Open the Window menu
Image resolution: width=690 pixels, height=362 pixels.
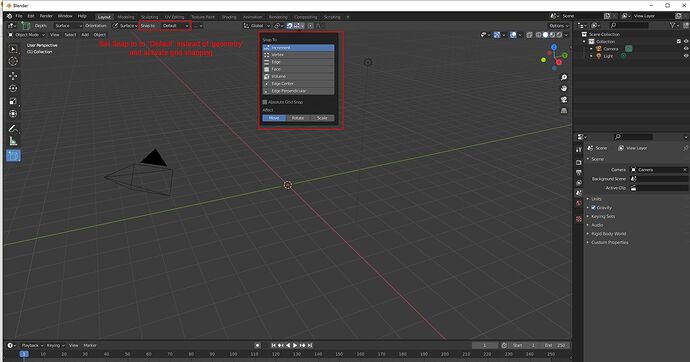click(65, 16)
